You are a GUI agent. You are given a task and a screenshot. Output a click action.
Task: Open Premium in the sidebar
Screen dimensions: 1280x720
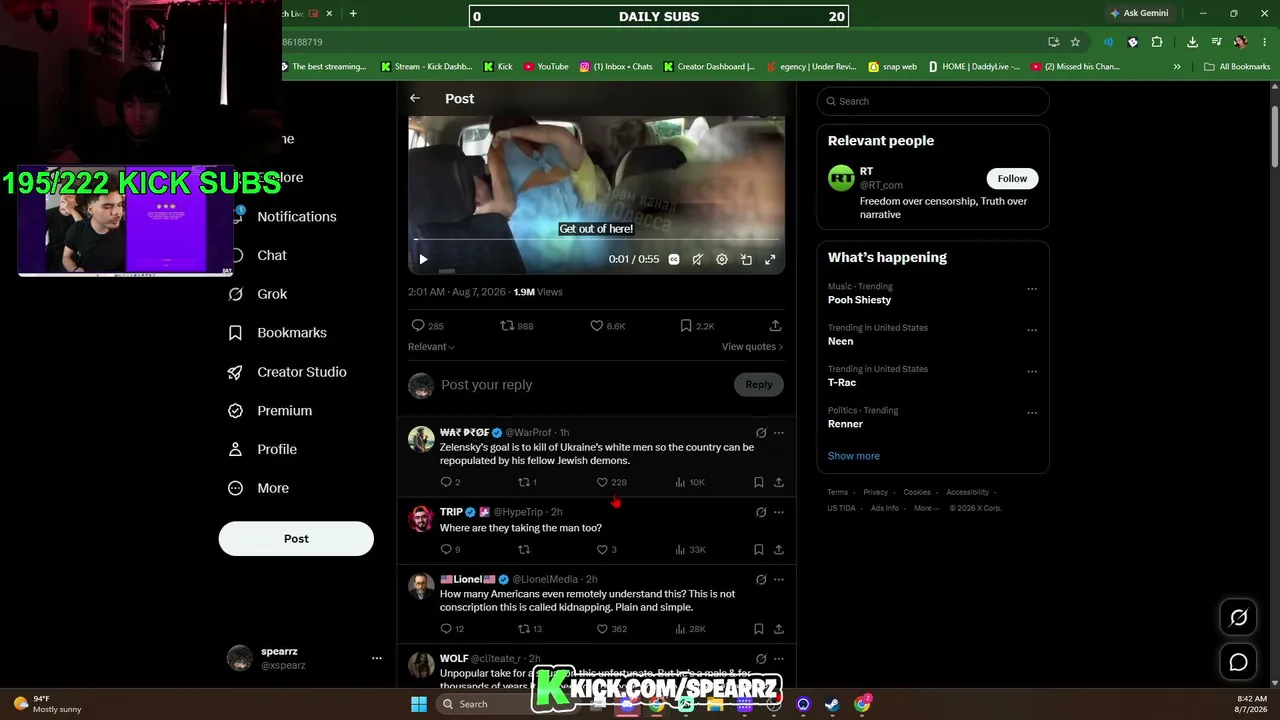(270, 411)
